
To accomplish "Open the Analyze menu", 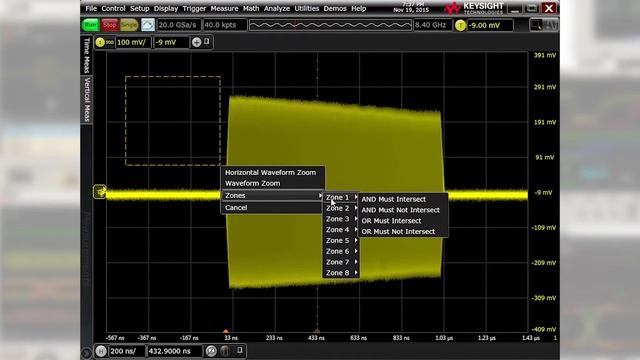I will point(277,9).
